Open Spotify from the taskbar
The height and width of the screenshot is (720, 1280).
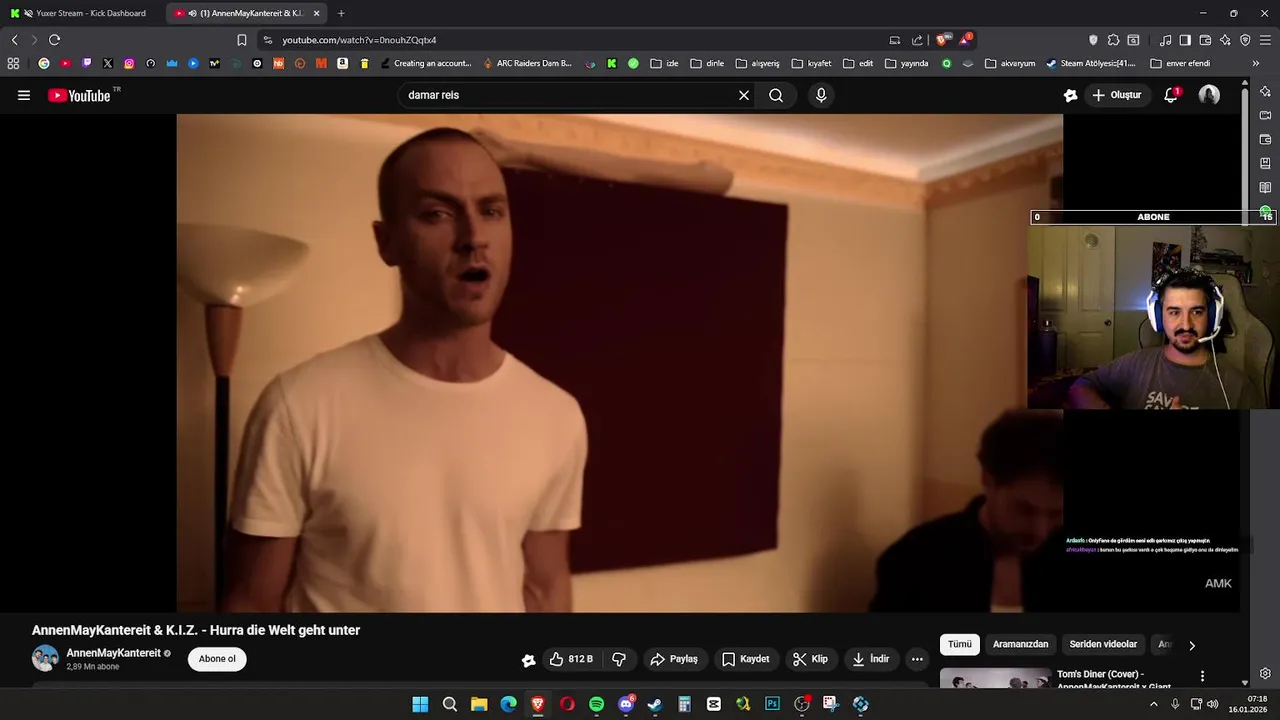click(x=596, y=704)
